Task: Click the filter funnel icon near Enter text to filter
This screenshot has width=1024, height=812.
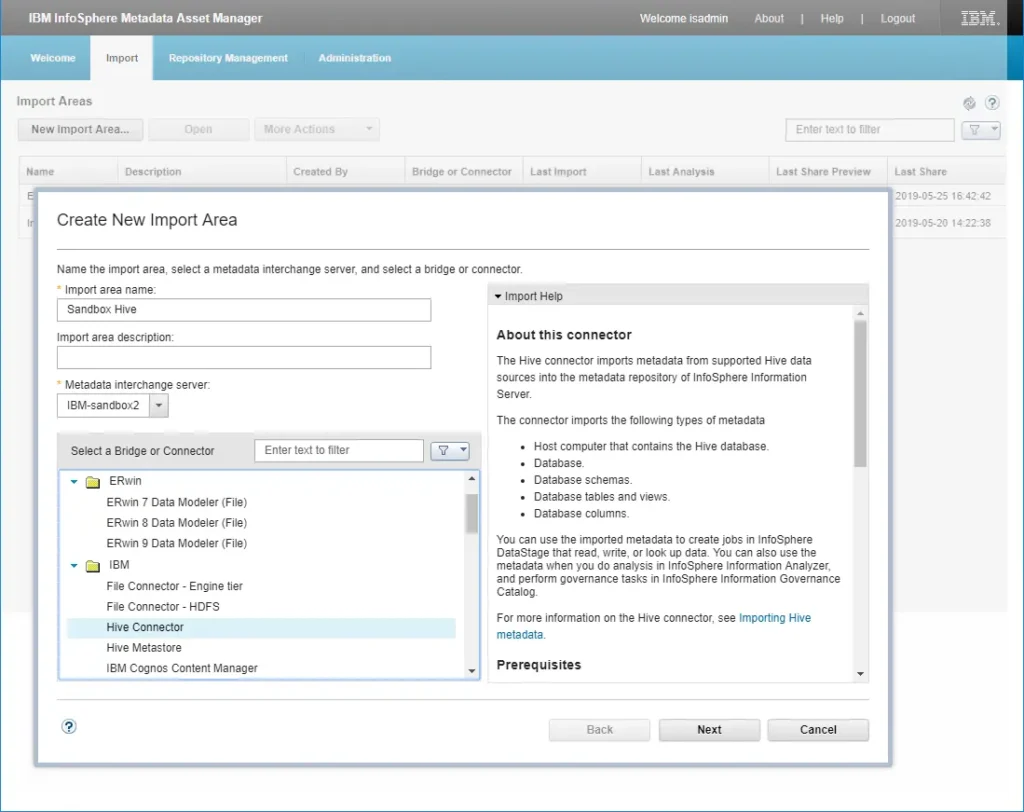Action: click(x=974, y=130)
